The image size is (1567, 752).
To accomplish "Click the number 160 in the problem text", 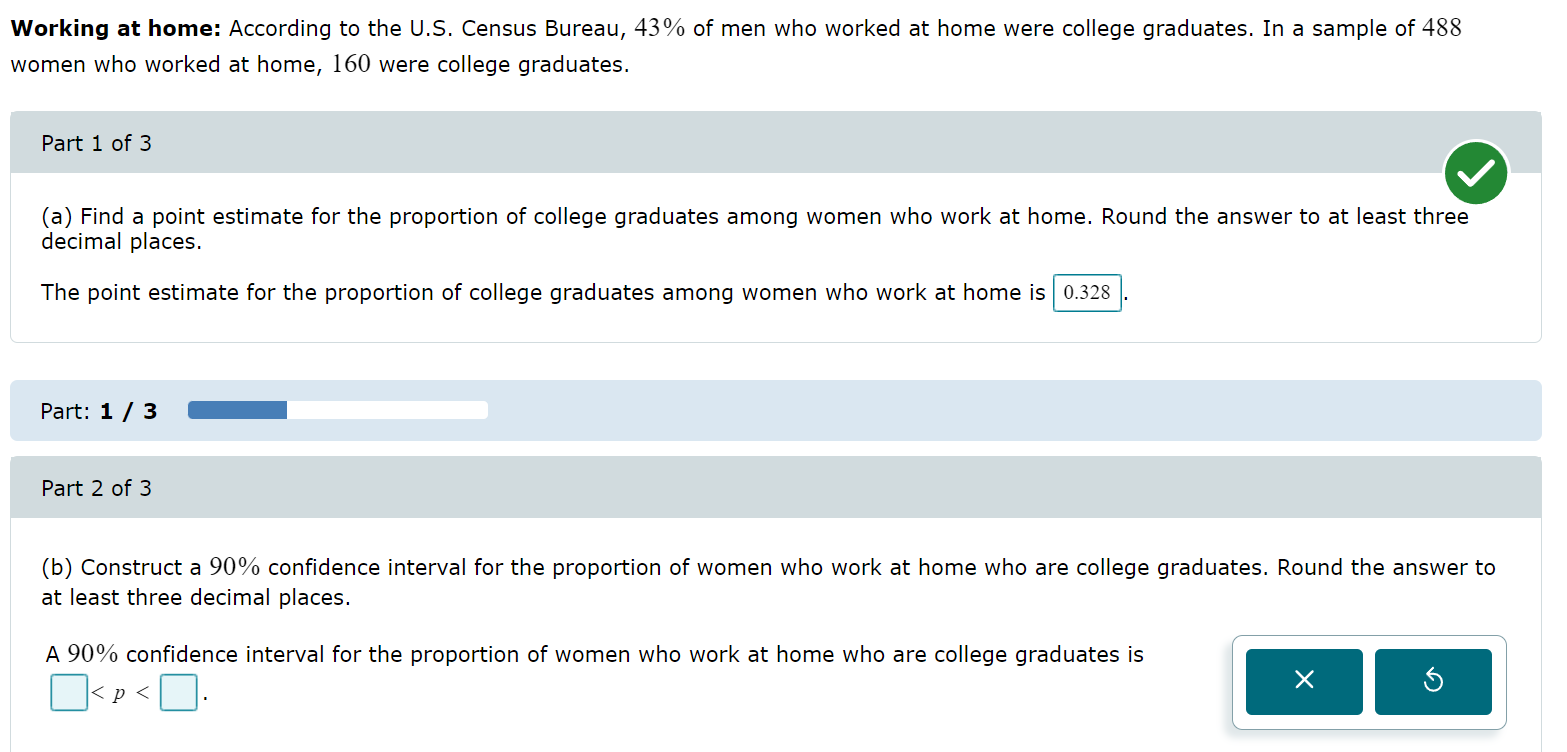I will tap(351, 65).
